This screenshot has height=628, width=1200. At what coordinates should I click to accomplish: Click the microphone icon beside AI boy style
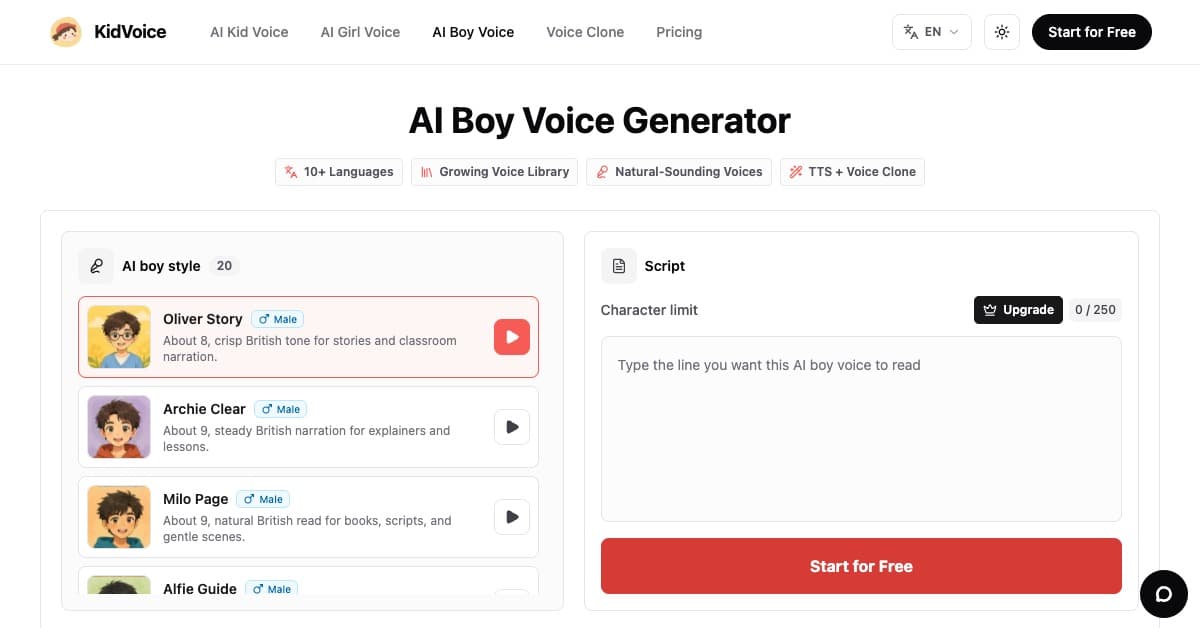pyautogui.click(x=96, y=266)
